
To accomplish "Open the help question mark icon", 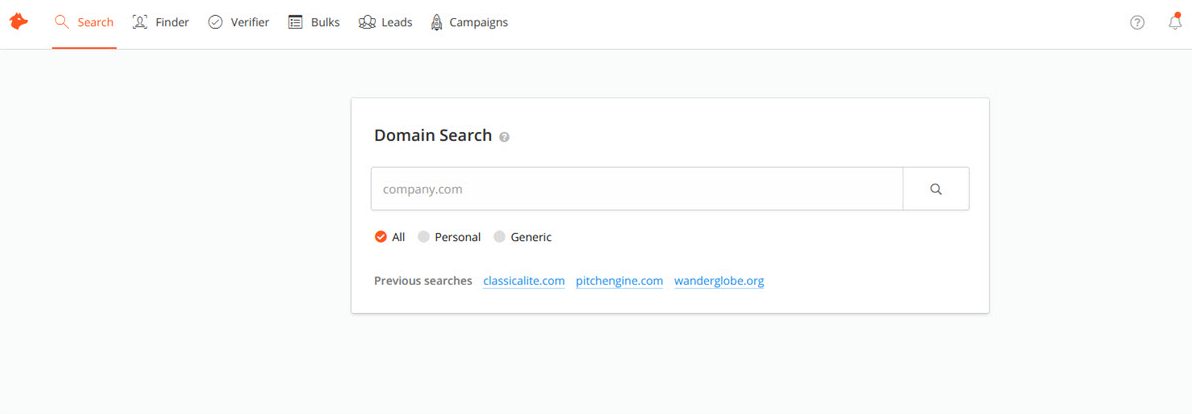I will pyautogui.click(x=1137, y=23).
